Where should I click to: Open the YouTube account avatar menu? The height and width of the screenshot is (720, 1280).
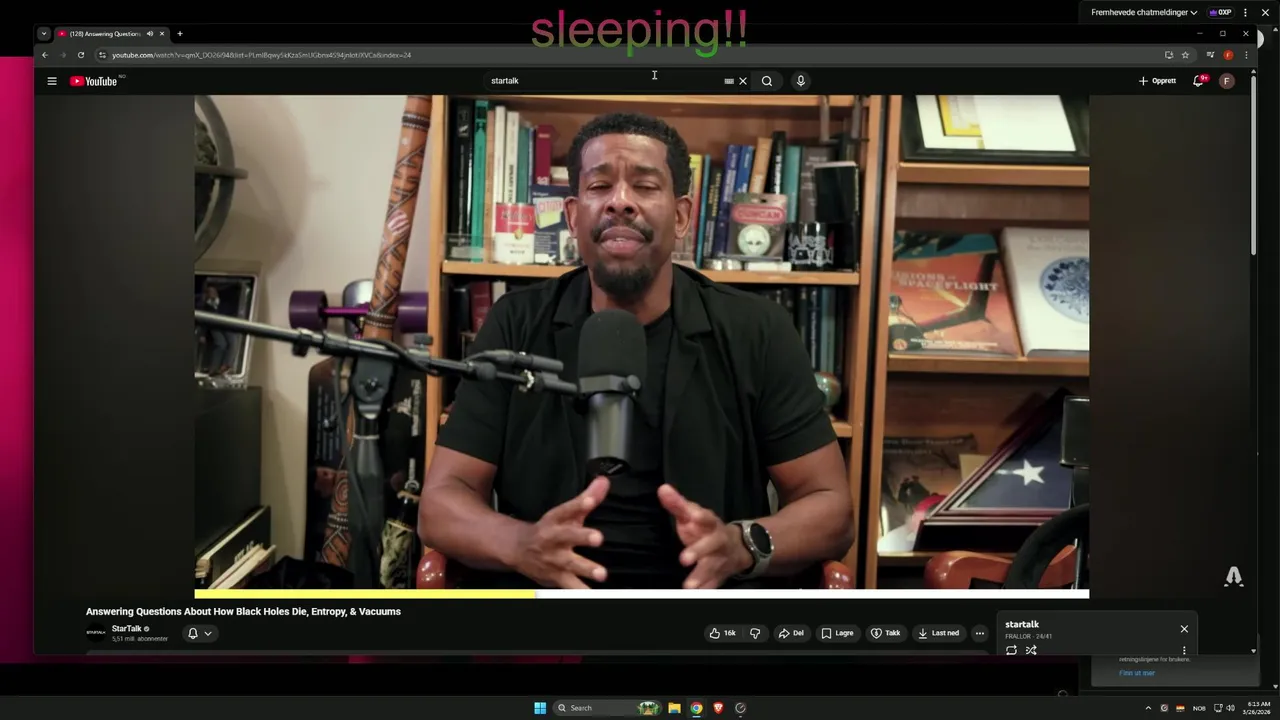pos(1227,81)
